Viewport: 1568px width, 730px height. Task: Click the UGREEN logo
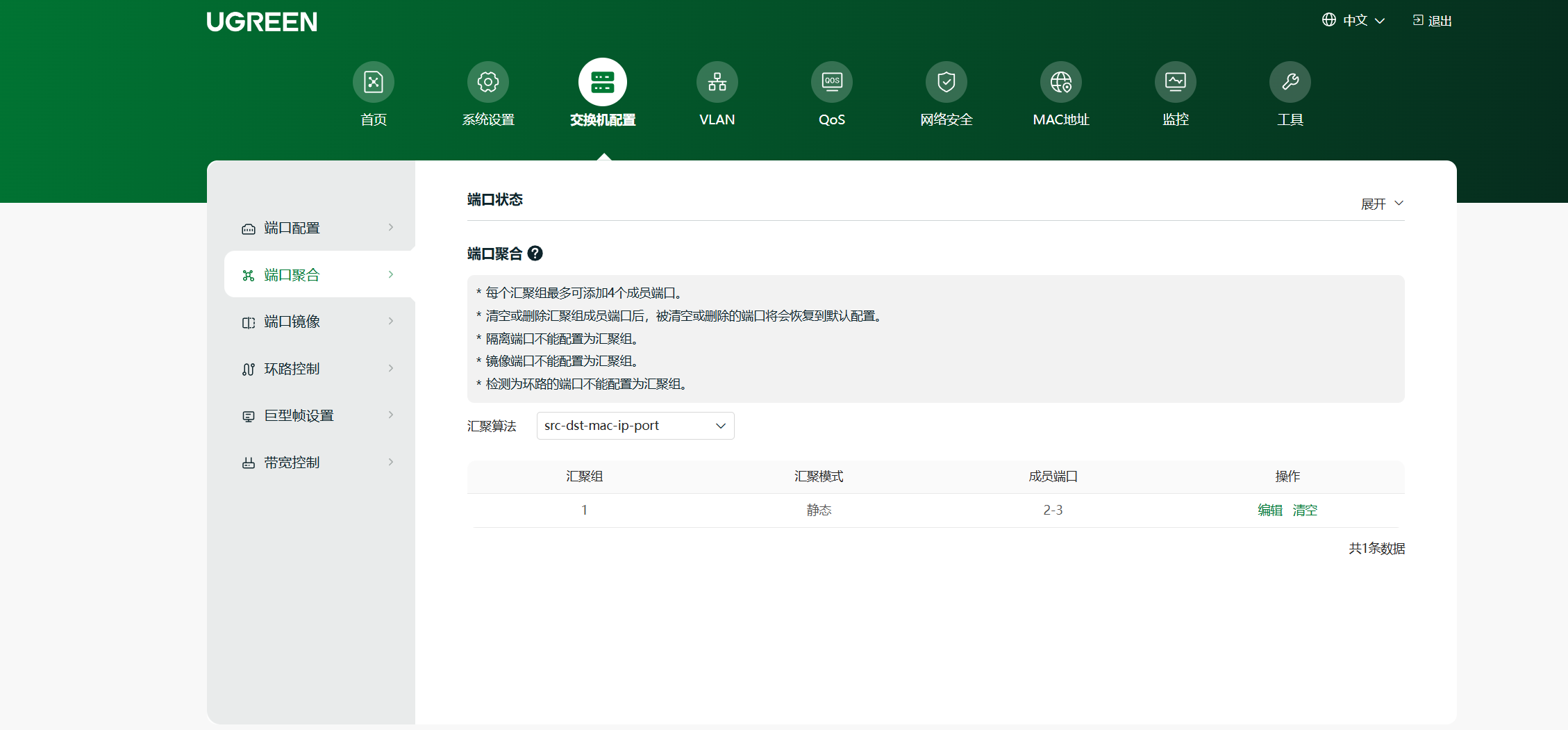pos(262,22)
